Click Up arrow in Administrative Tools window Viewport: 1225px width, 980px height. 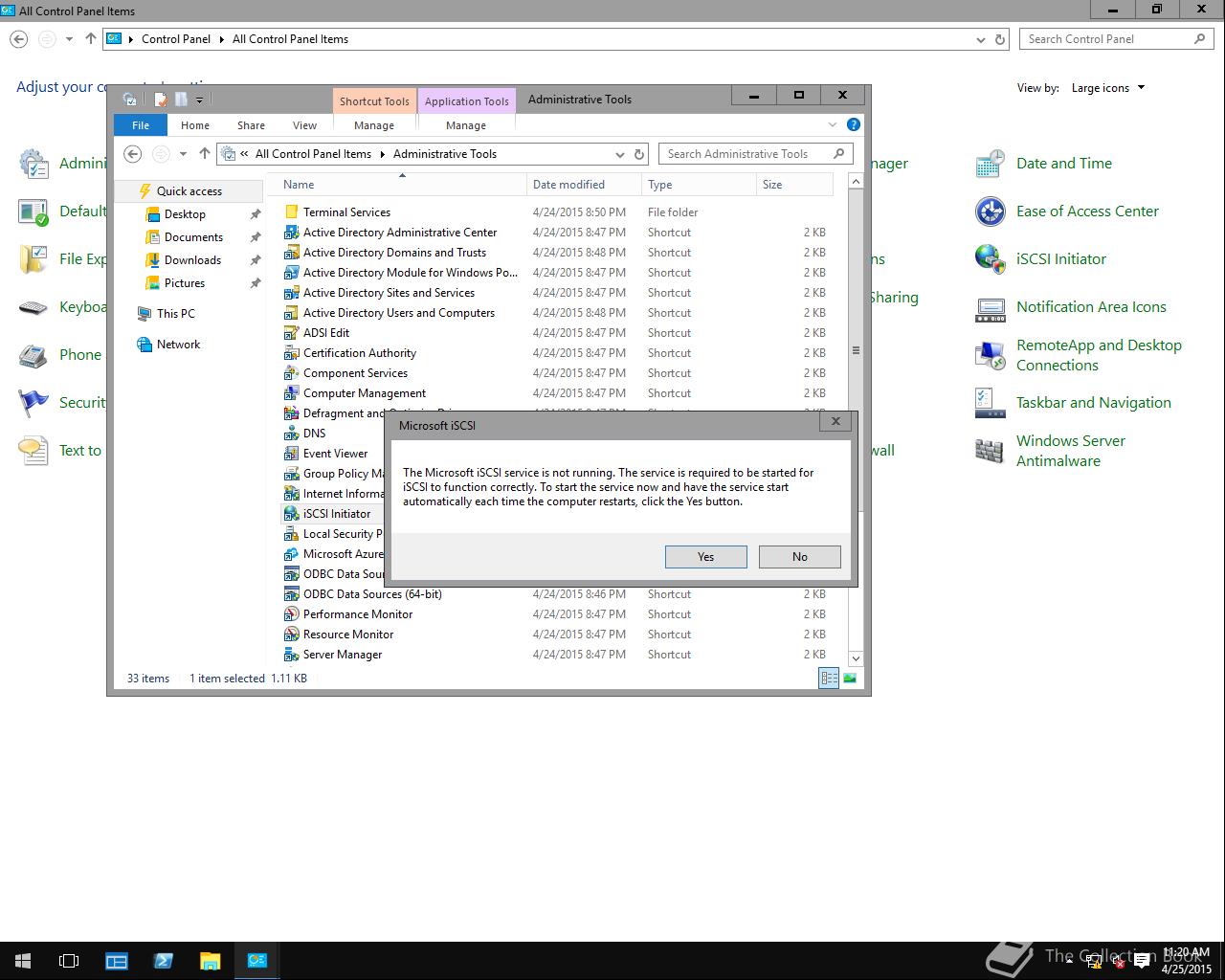coord(204,153)
